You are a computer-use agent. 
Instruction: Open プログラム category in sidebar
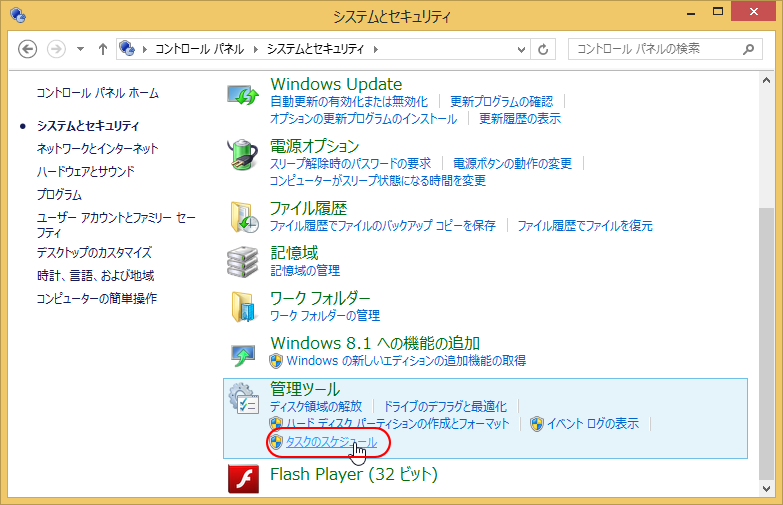coord(59,195)
